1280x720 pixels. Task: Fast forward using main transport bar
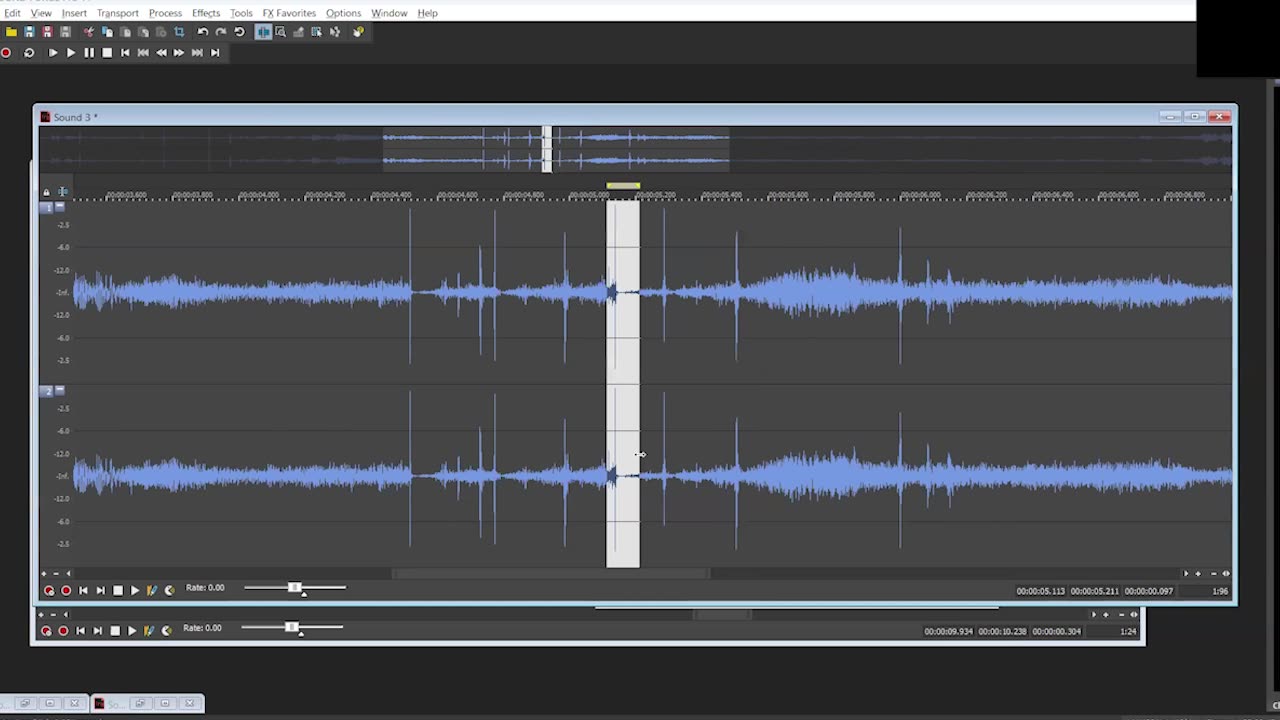(x=179, y=53)
